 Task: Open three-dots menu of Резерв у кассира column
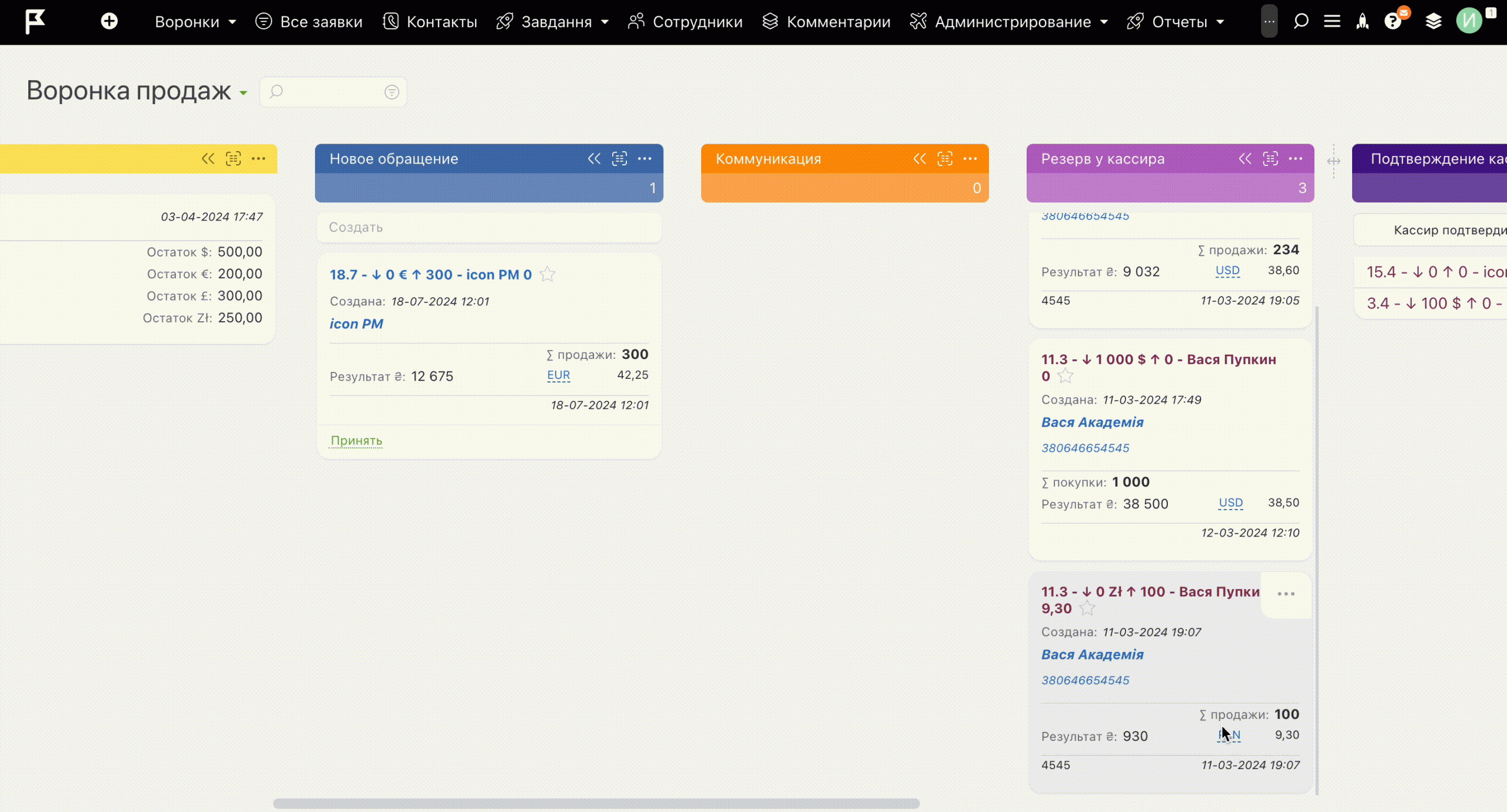[x=1296, y=159]
